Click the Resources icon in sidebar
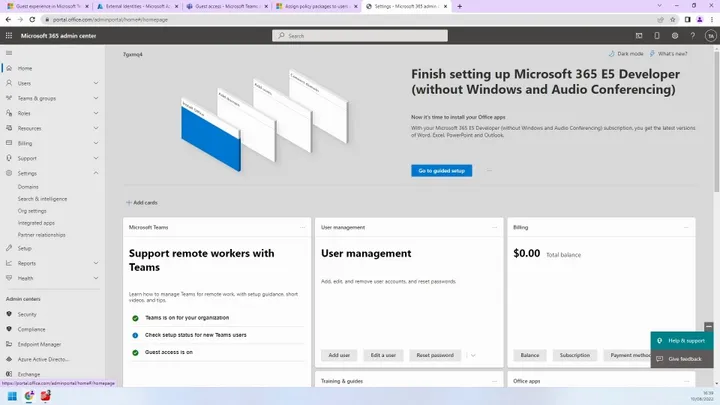720x405 pixels. coord(9,128)
